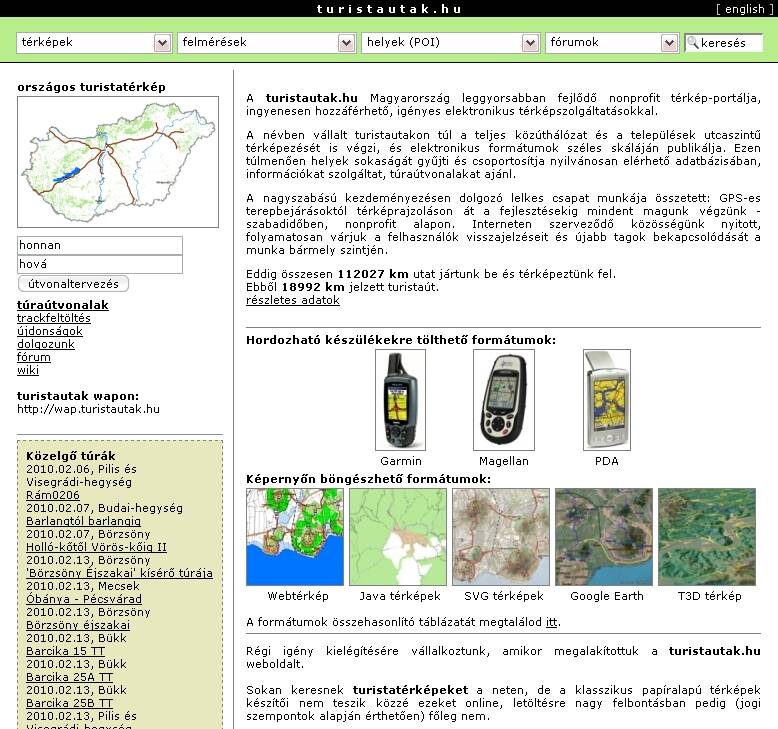Click the országos turistatérkép Hungary map
The image size is (778, 729).
tap(118, 161)
